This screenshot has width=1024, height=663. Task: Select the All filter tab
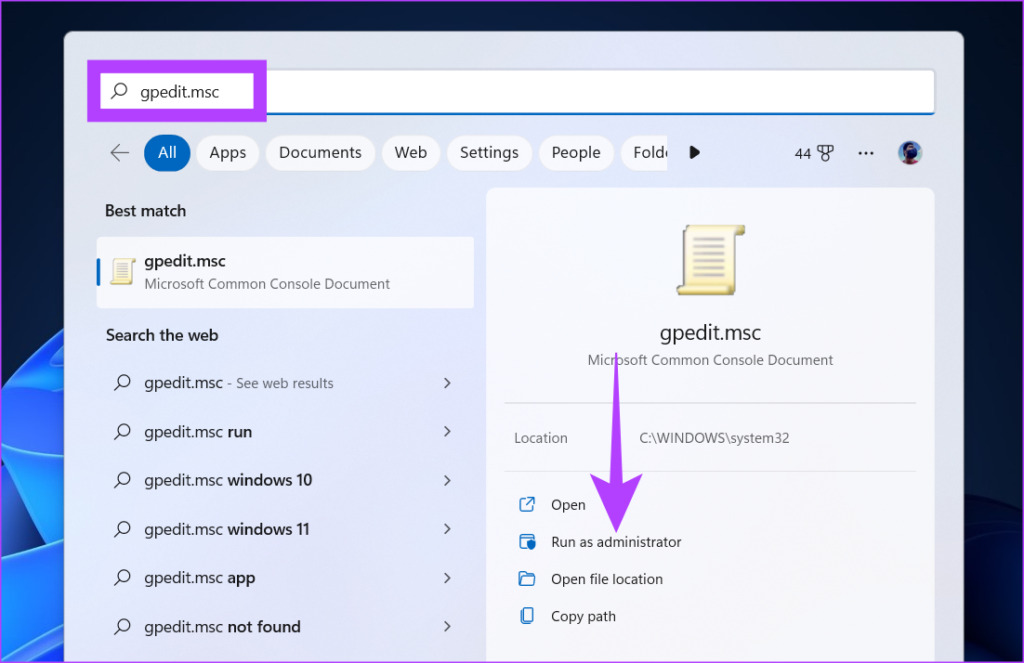[x=167, y=153]
